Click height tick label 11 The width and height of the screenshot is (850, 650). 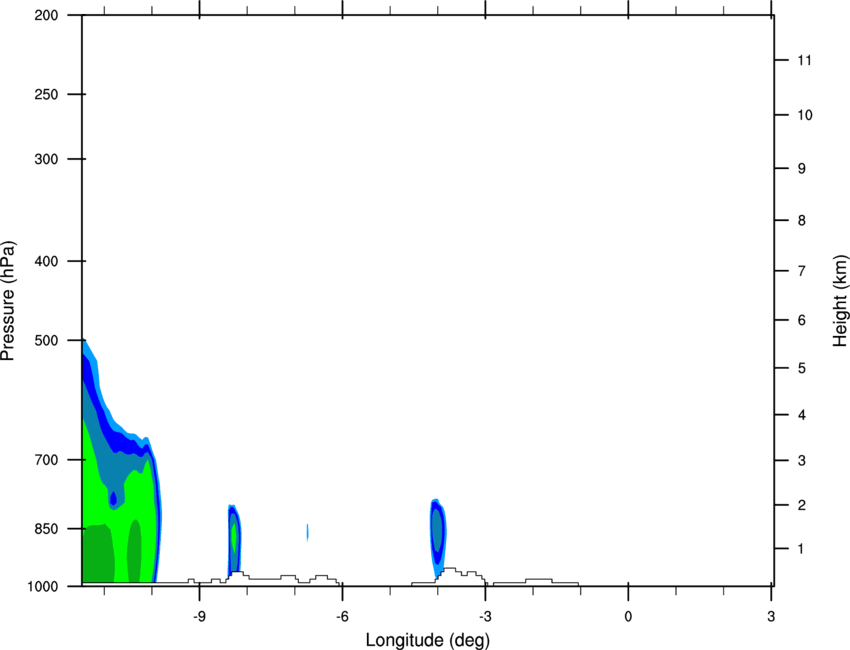pos(804,60)
